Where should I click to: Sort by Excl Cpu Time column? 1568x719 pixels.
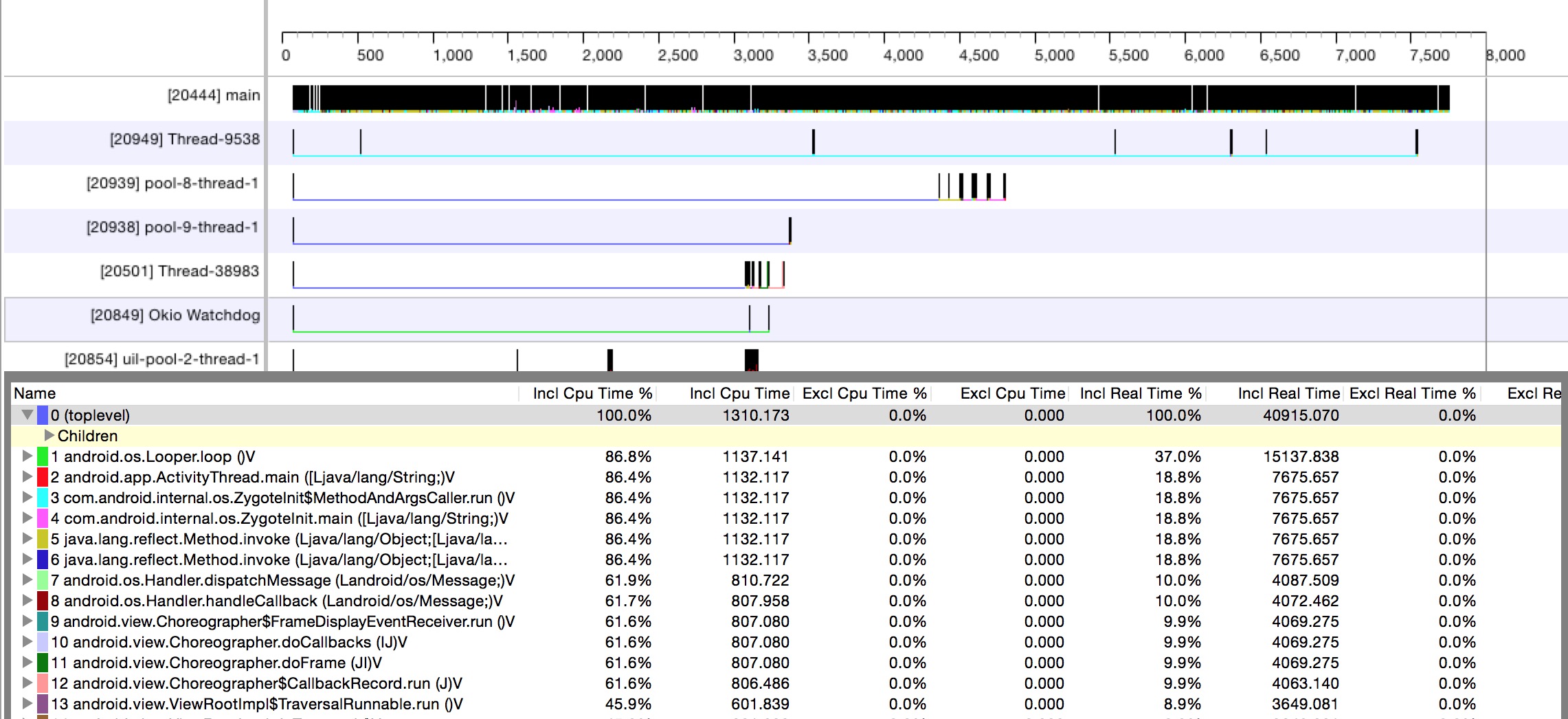(x=1000, y=393)
